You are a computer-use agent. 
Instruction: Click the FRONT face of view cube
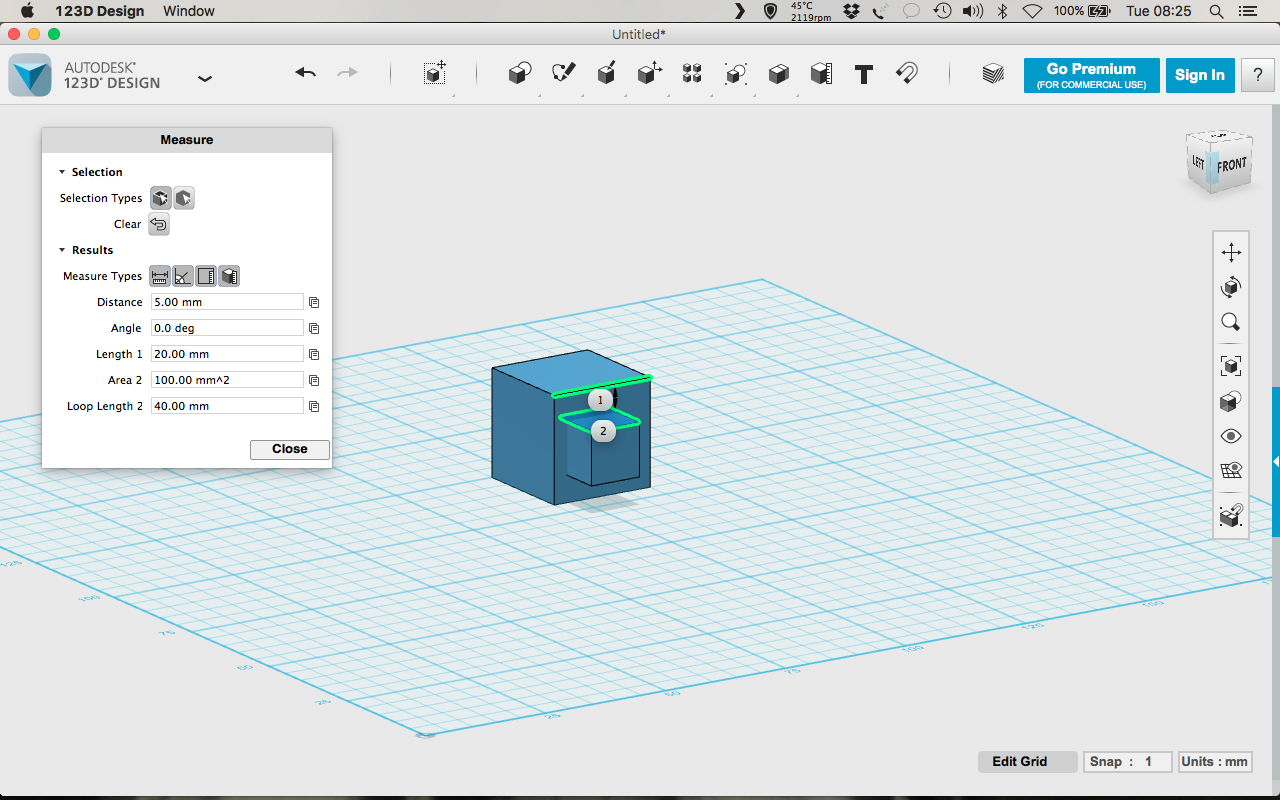pos(1231,165)
